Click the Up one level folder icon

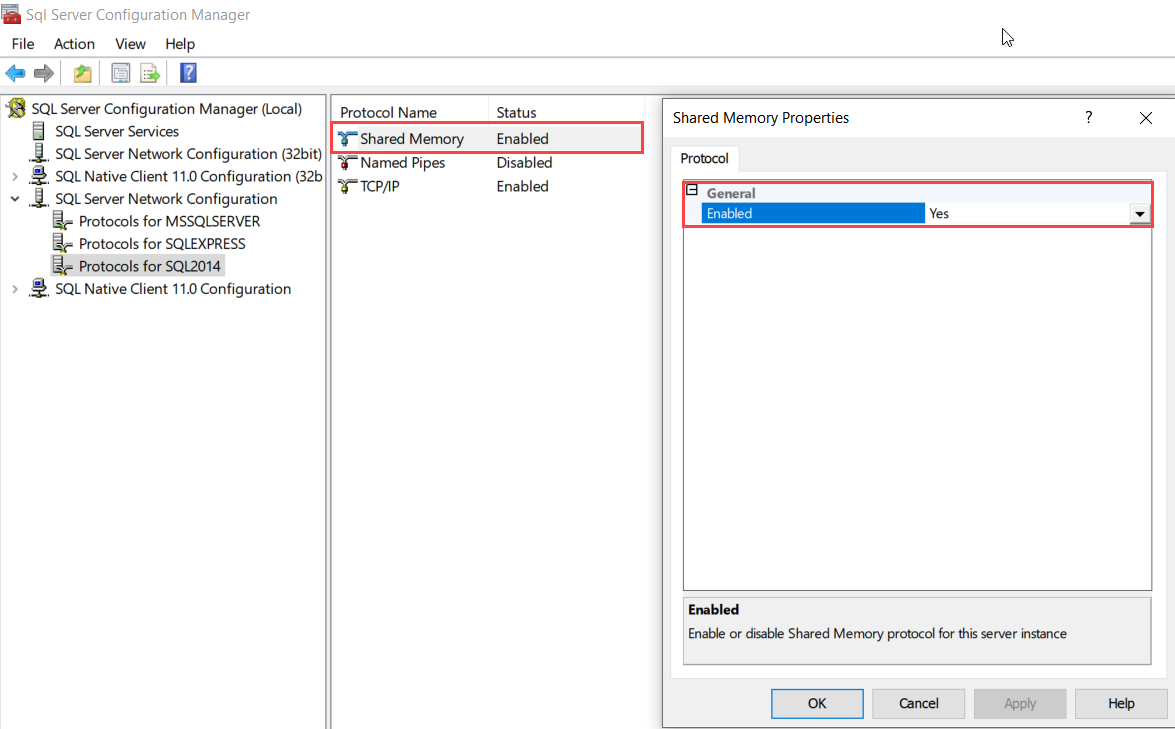coord(82,73)
